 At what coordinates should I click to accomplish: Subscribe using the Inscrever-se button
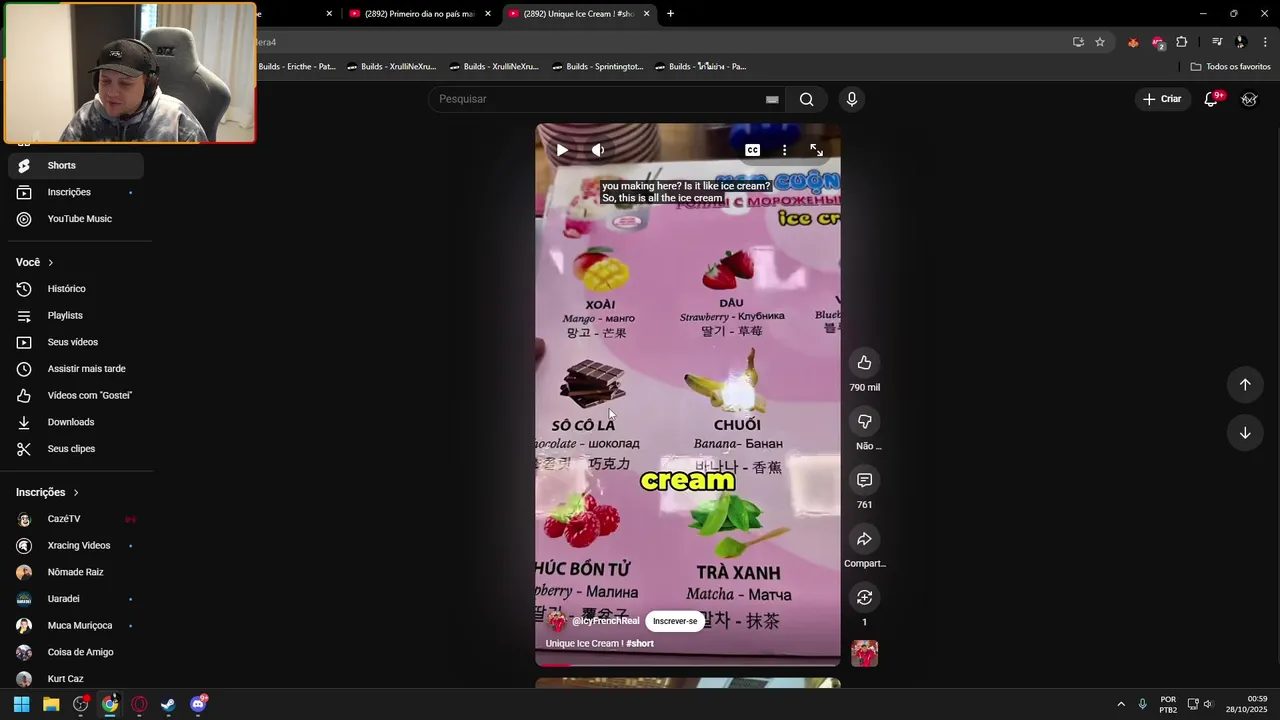[x=675, y=621]
